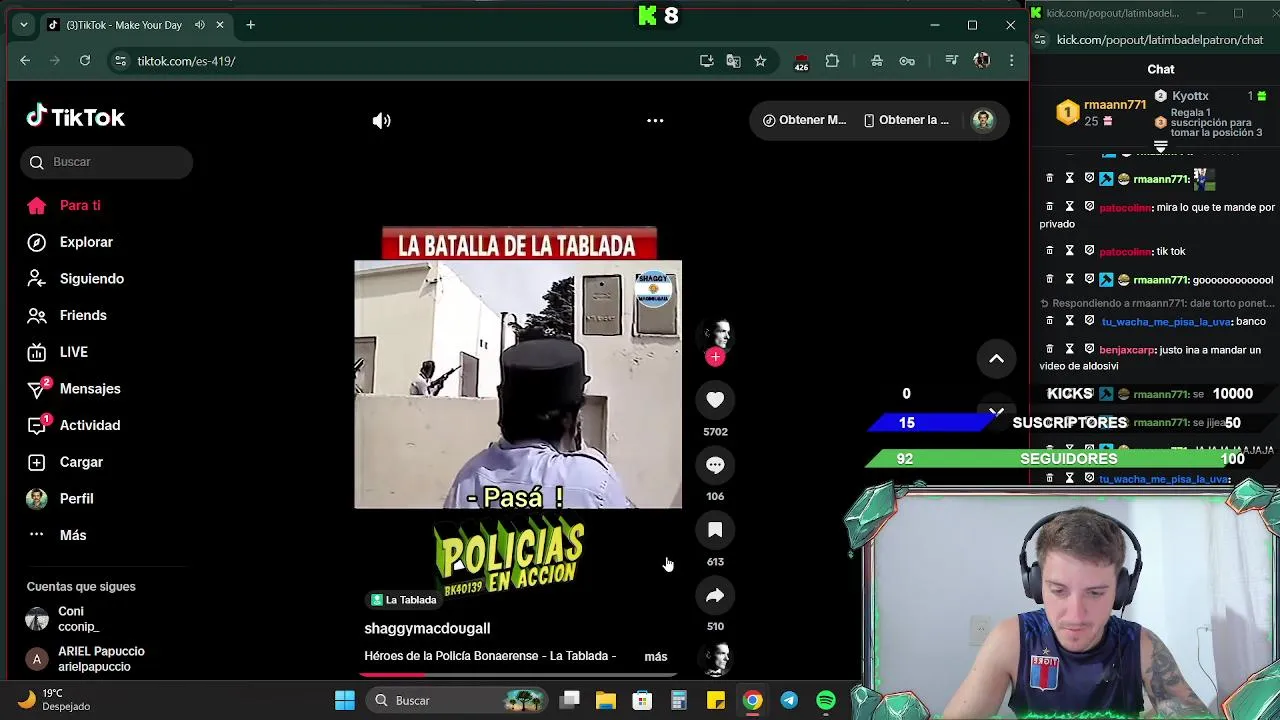
Task: Expand the Más sidebar menu
Action: click(73, 535)
